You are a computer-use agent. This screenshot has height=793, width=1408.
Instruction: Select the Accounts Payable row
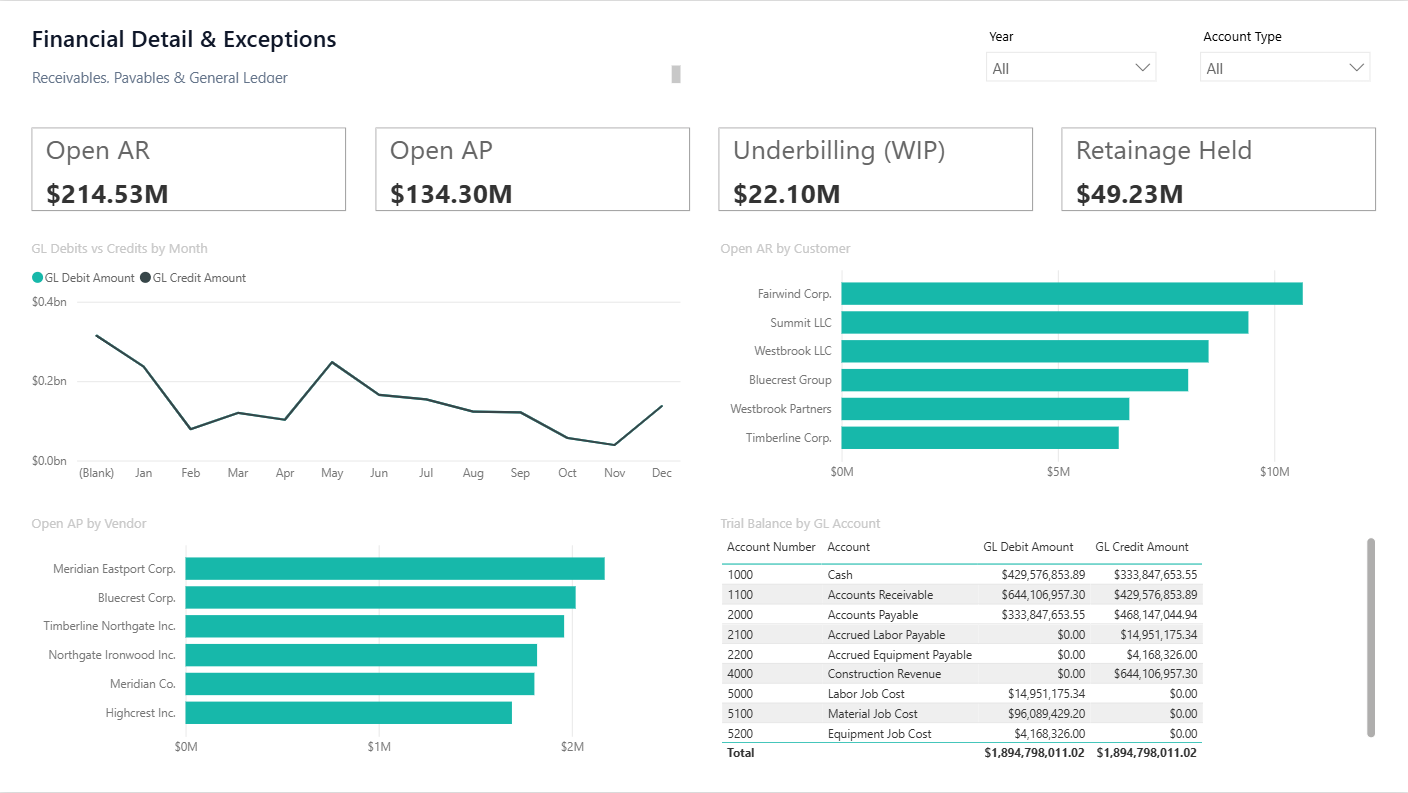tap(962, 615)
